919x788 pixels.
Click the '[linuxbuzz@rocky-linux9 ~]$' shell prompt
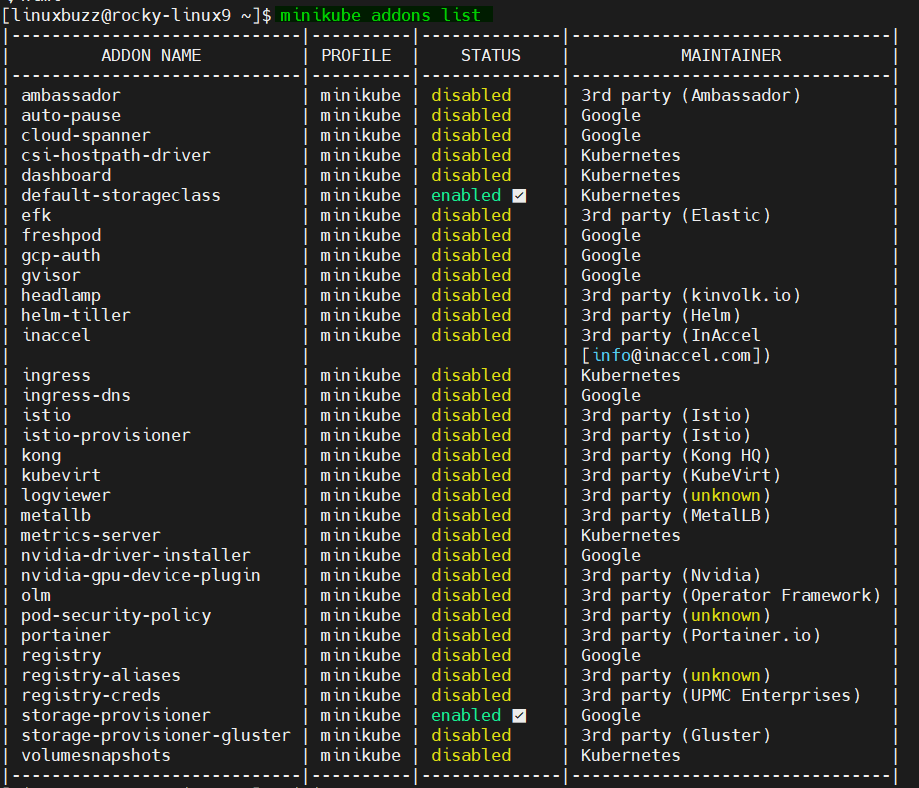point(137,15)
